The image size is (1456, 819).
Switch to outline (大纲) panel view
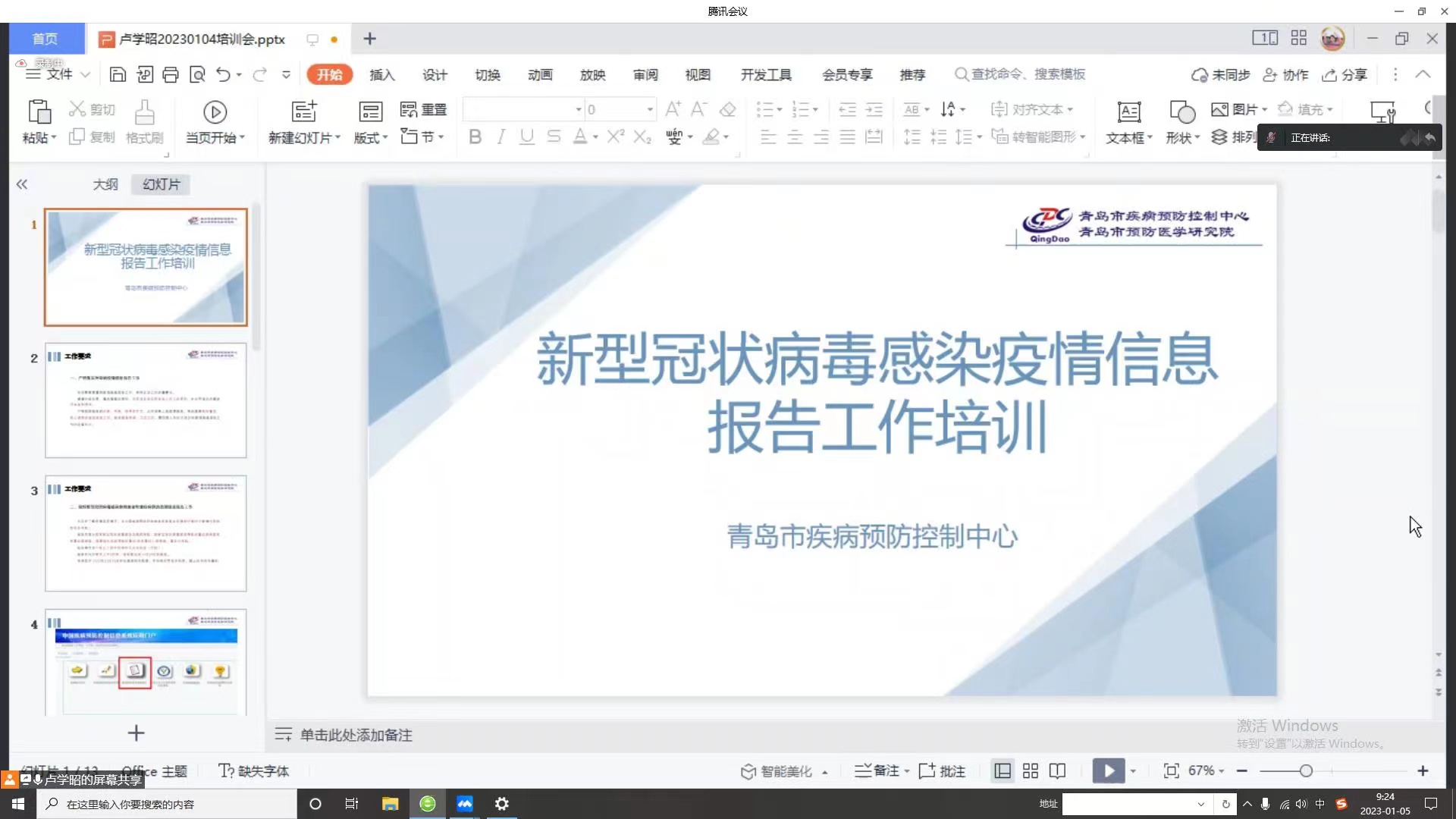(105, 184)
